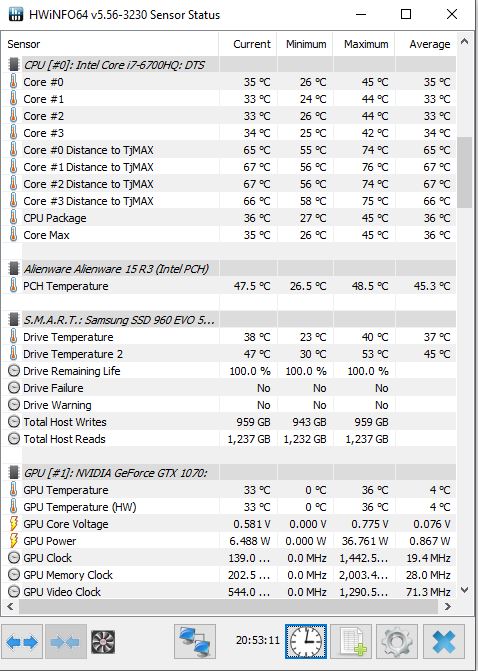Open the fan control icon
Viewport: 478px width, 671px height.
(x=103, y=642)
